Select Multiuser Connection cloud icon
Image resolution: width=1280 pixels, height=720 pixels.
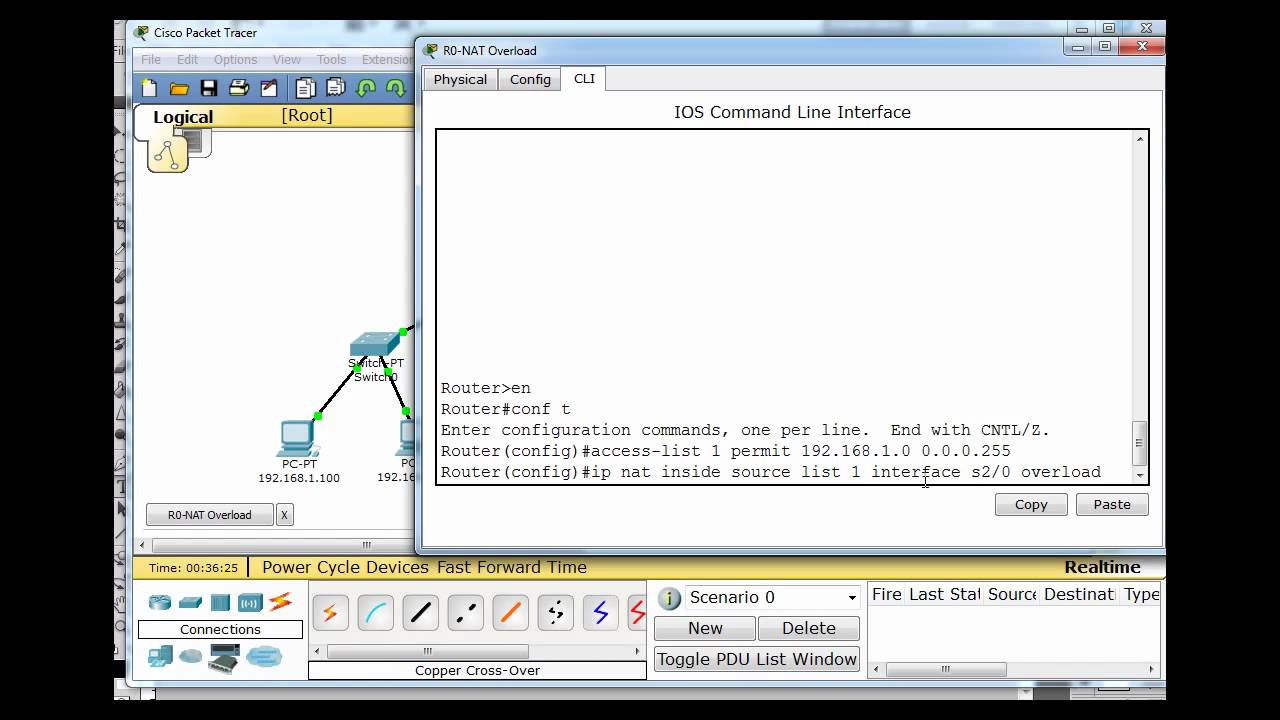coord(264,657)
